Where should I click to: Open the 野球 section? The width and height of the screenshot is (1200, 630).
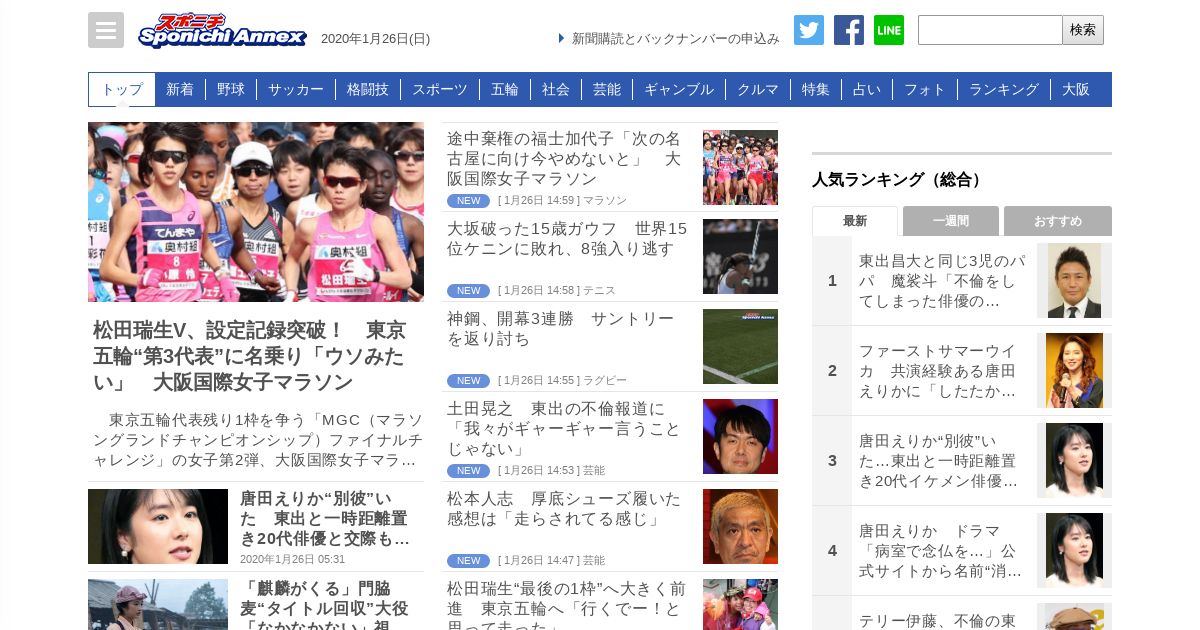[x=231, y=89]
